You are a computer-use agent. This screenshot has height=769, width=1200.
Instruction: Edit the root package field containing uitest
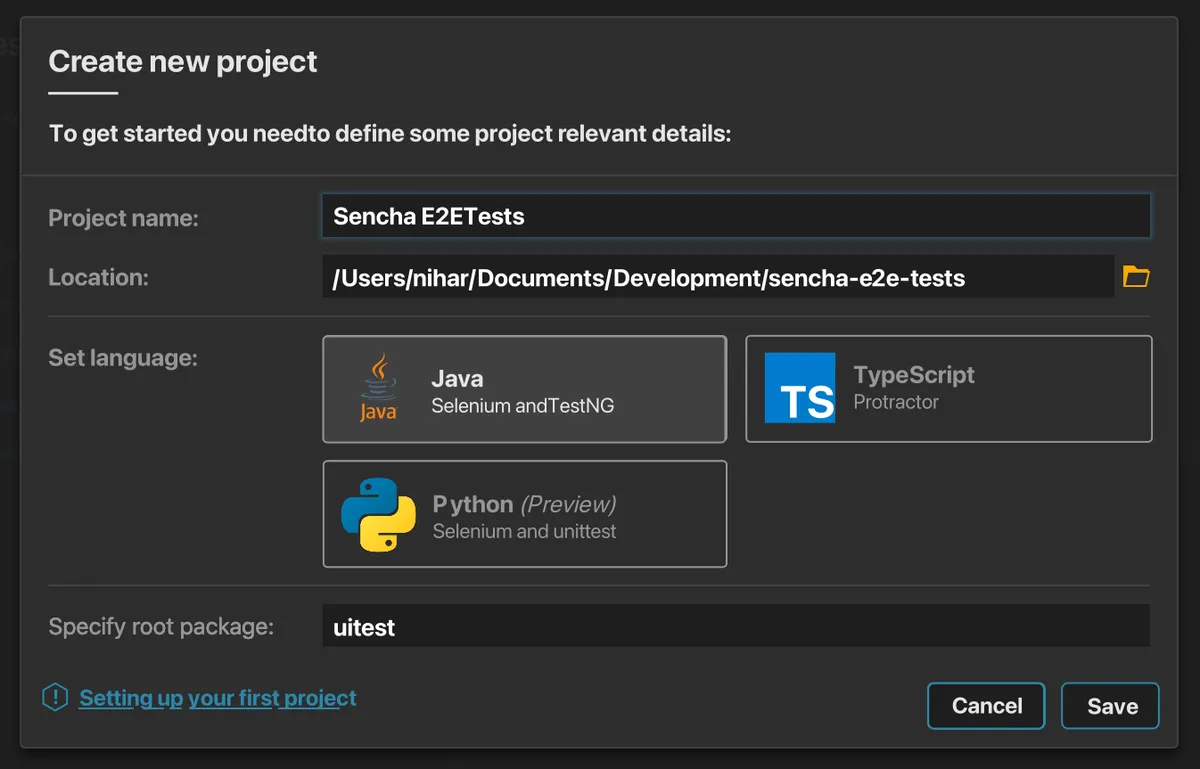click(x=735, y=627)
